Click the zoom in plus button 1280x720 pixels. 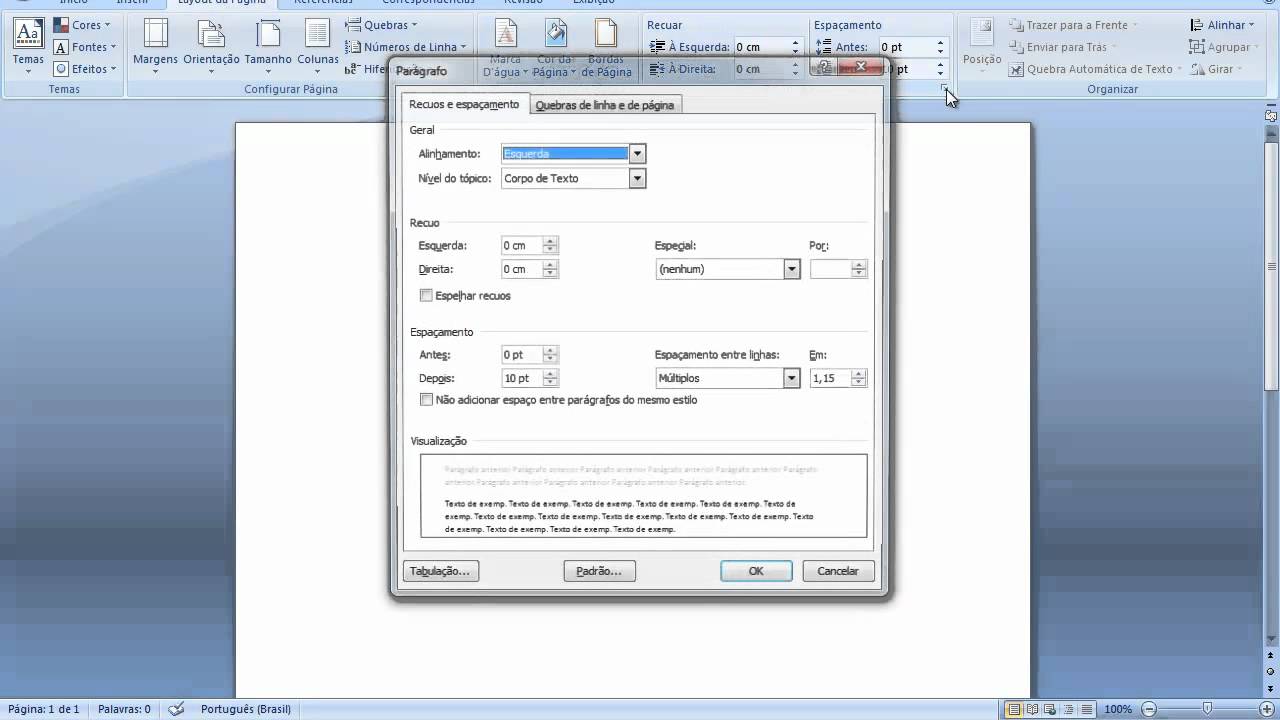pos(1269,709)
